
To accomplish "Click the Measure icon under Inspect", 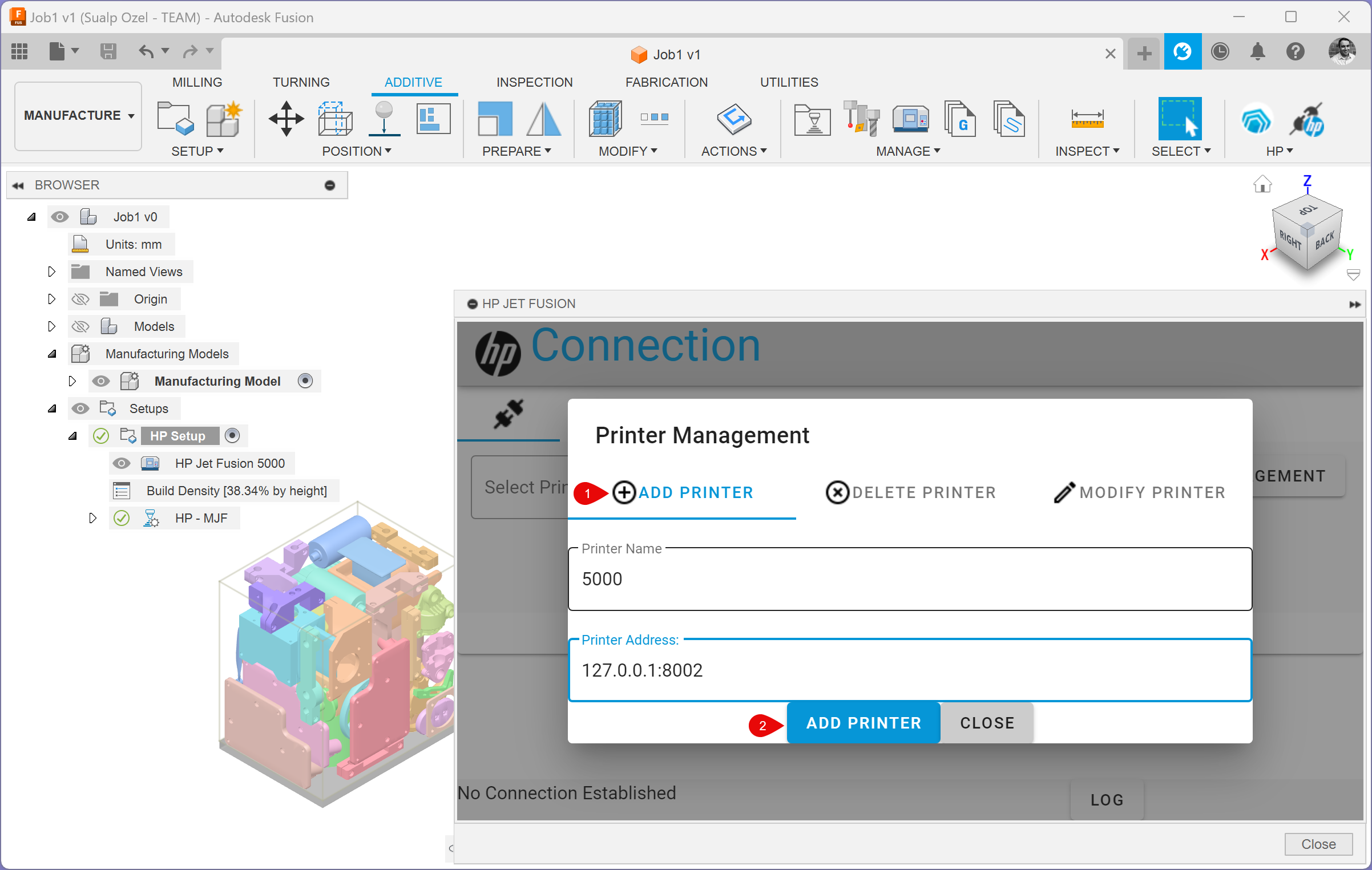I will tap(1087, 119).
